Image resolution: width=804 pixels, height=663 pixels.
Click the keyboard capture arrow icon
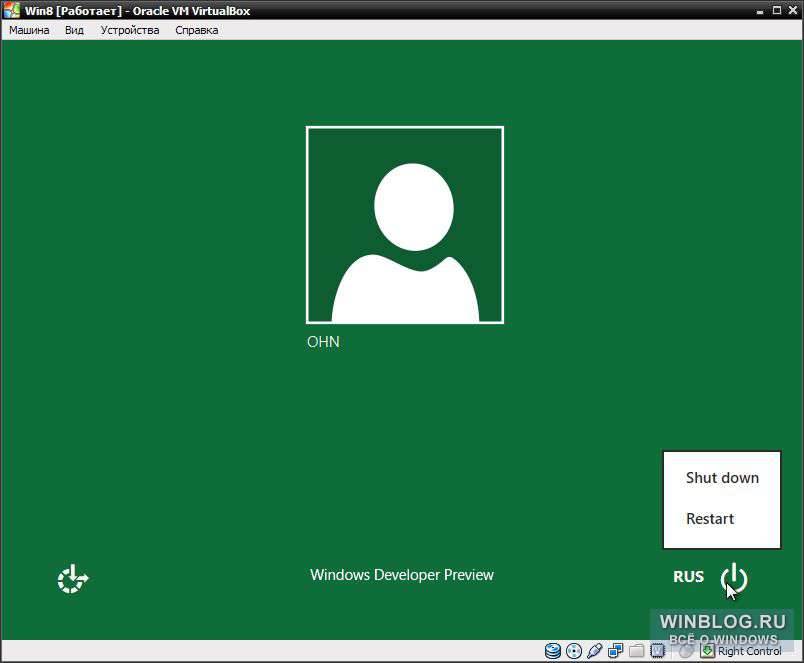click(x=707, y=651)
